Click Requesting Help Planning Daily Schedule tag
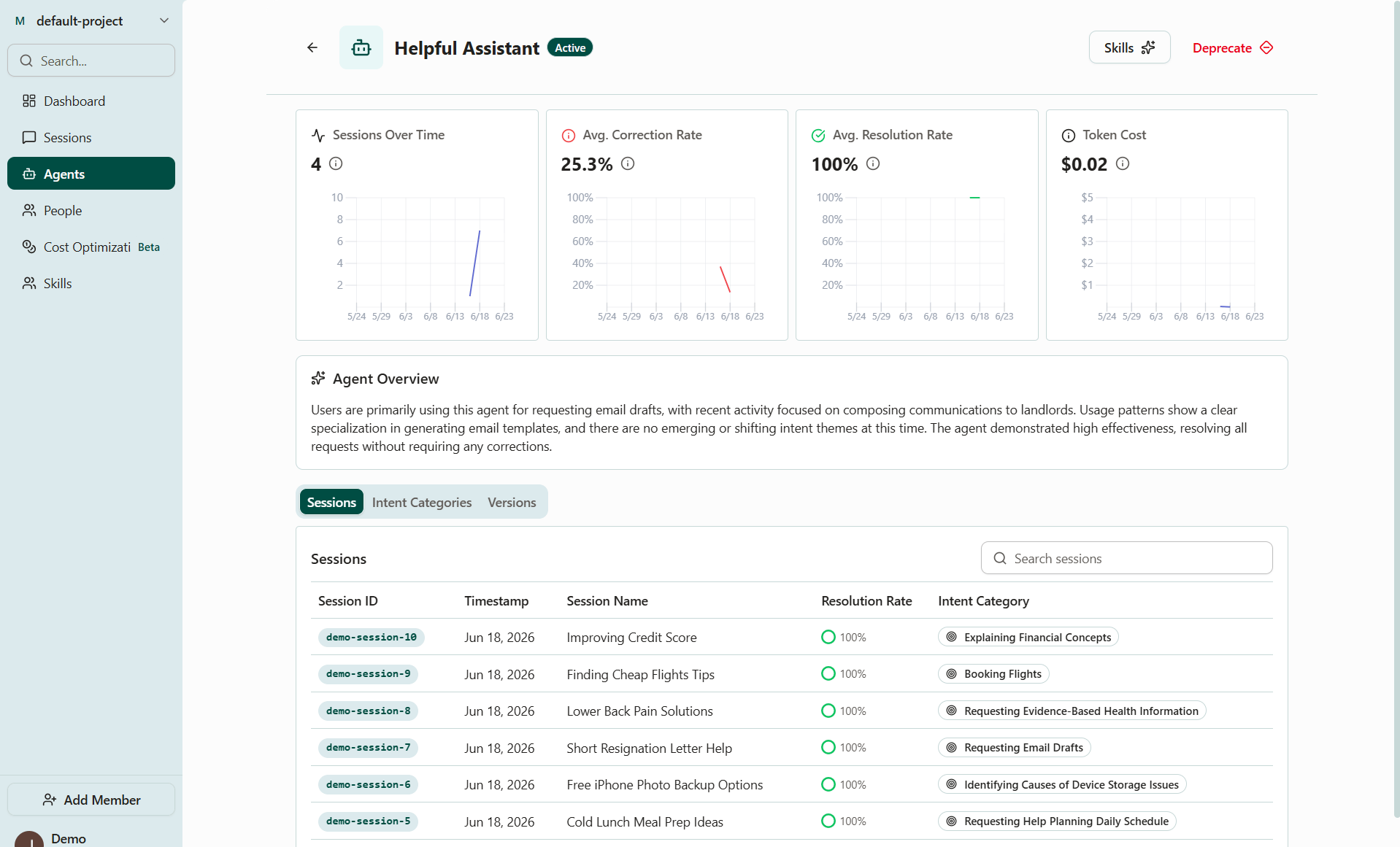The height and width of the screenshot is (847, 1400). pos(1057,821)
